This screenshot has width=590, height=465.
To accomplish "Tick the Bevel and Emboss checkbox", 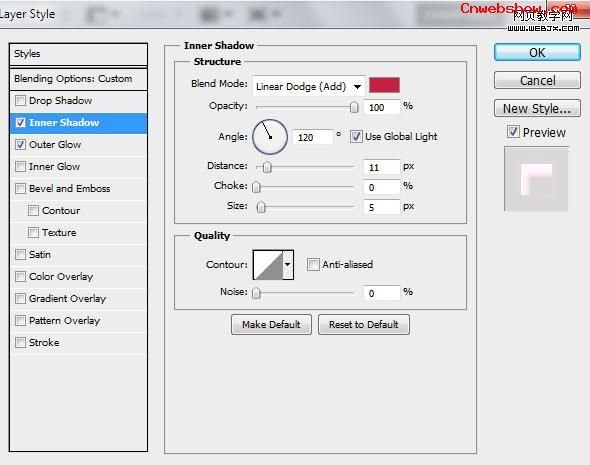I will 20,188.
